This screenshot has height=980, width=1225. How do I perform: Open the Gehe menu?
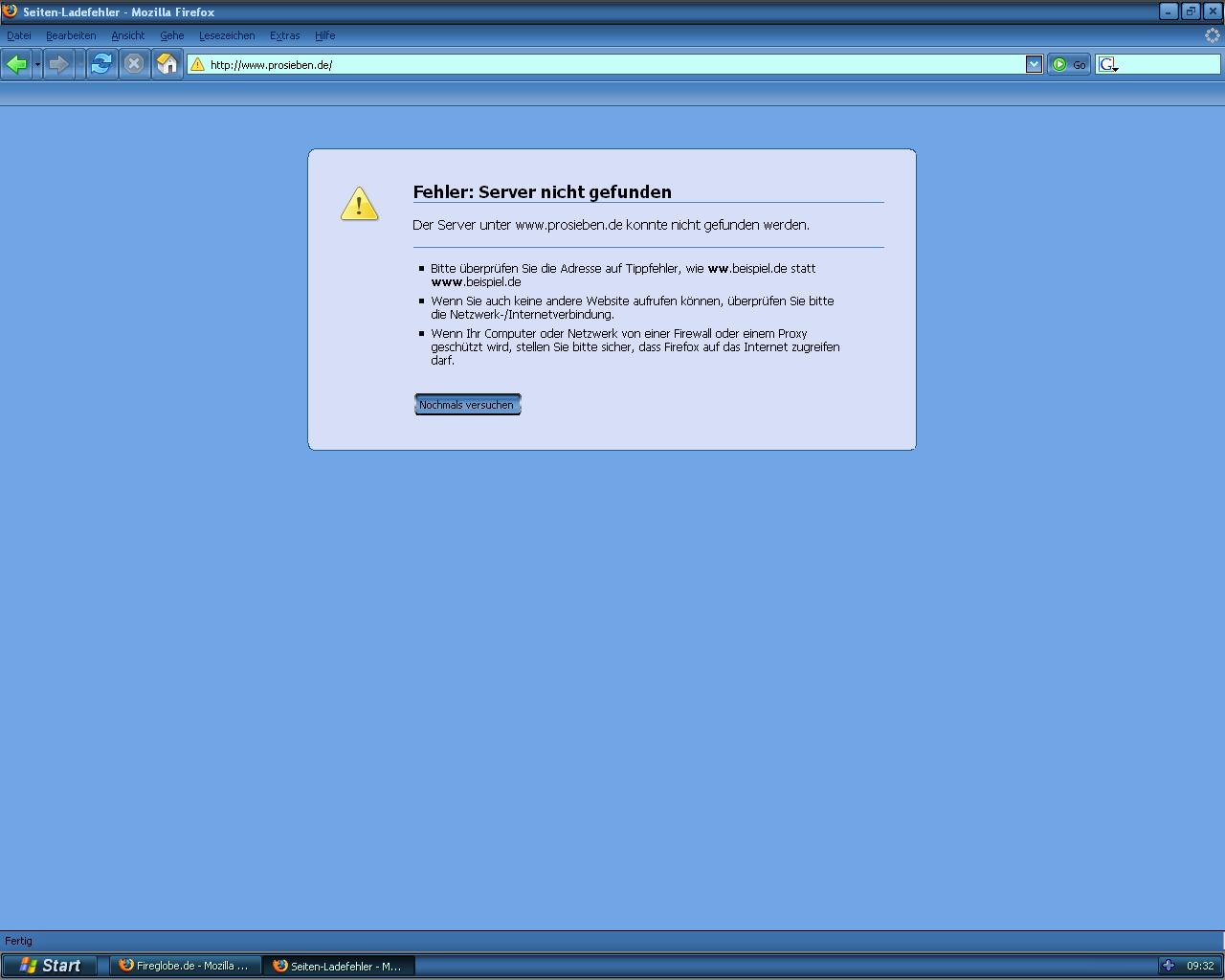pyautogui.click(x=171, y=35)
